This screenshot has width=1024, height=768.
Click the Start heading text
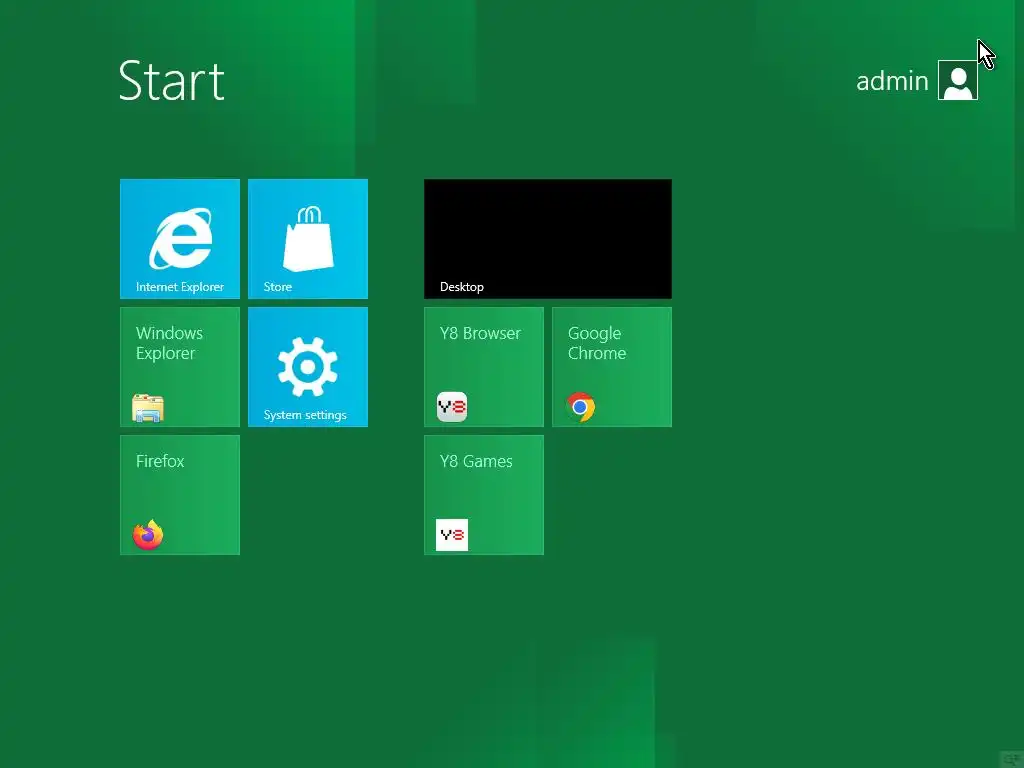click(172, 81)
